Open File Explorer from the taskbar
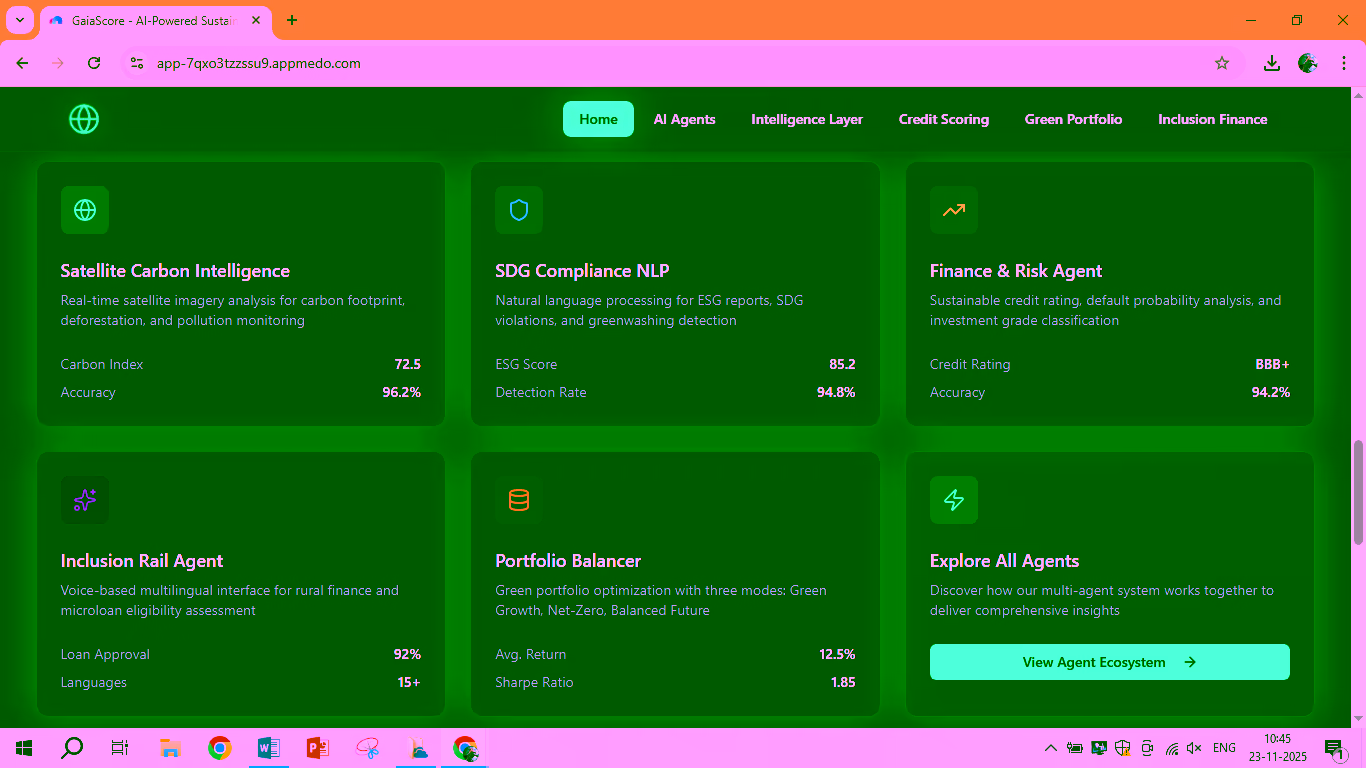 (x=170, y=748)
